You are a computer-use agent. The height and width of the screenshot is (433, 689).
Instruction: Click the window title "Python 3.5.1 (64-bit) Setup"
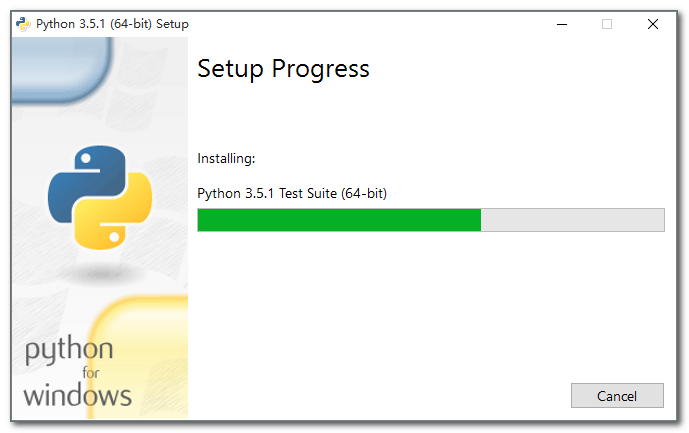112,24
